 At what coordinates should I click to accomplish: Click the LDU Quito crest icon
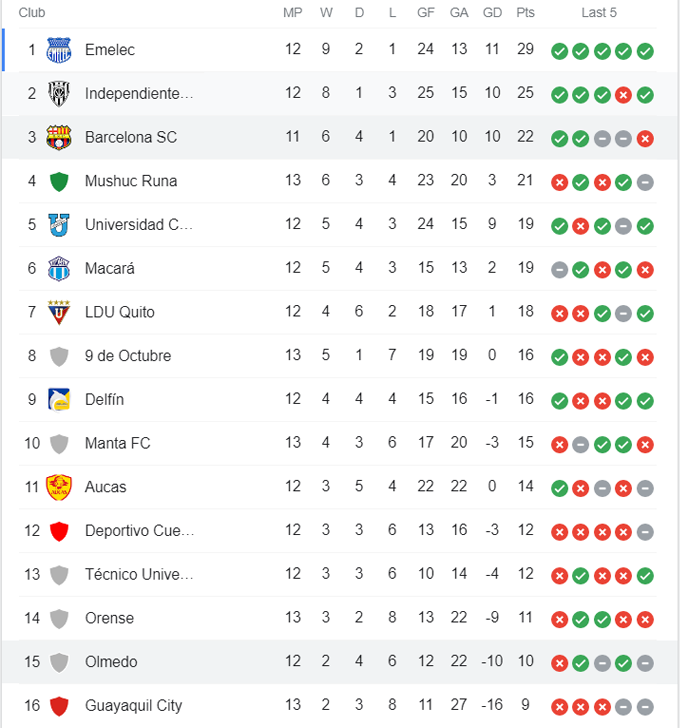coord(59,312)
